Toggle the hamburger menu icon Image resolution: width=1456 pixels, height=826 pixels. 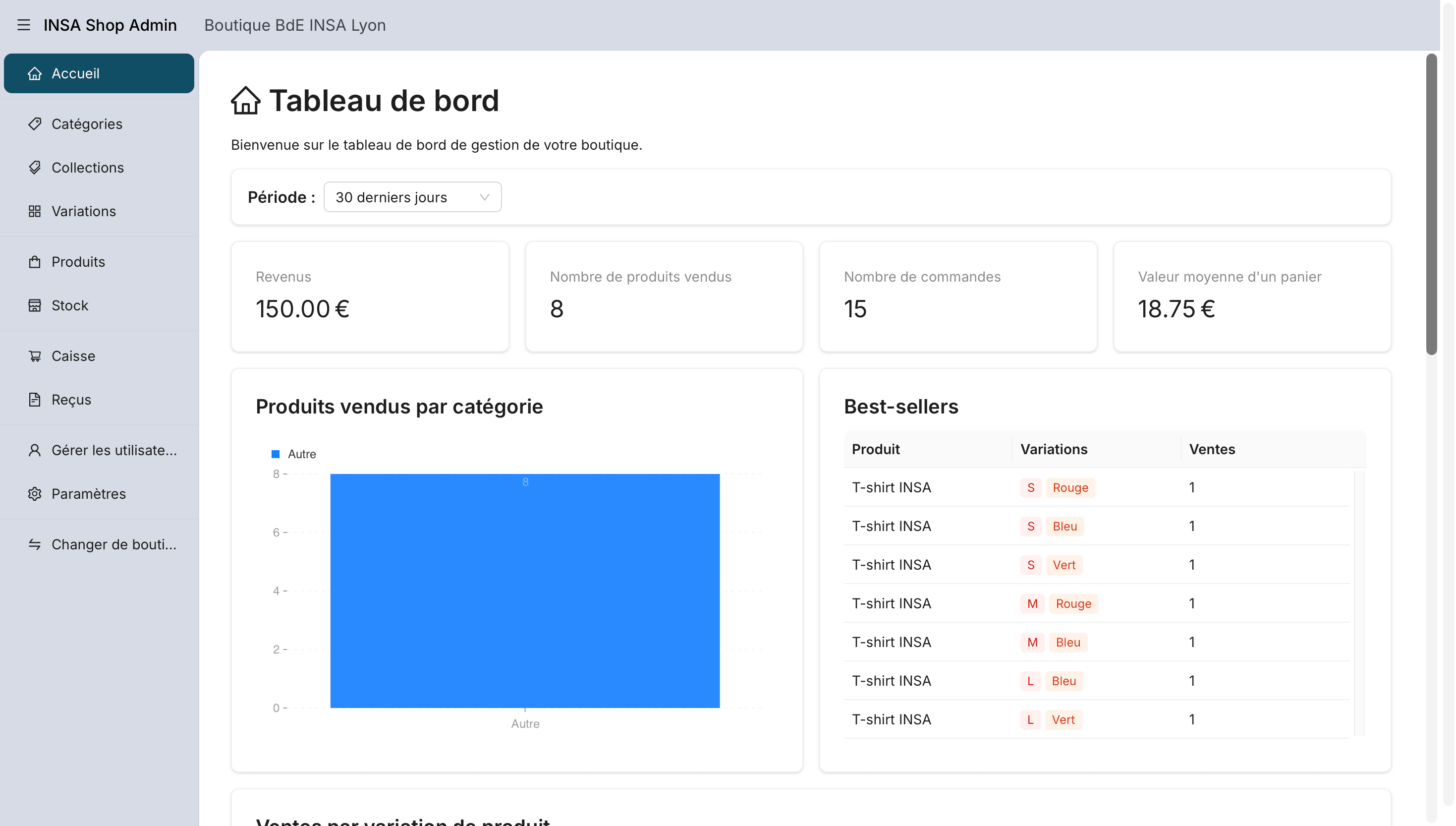23,25
